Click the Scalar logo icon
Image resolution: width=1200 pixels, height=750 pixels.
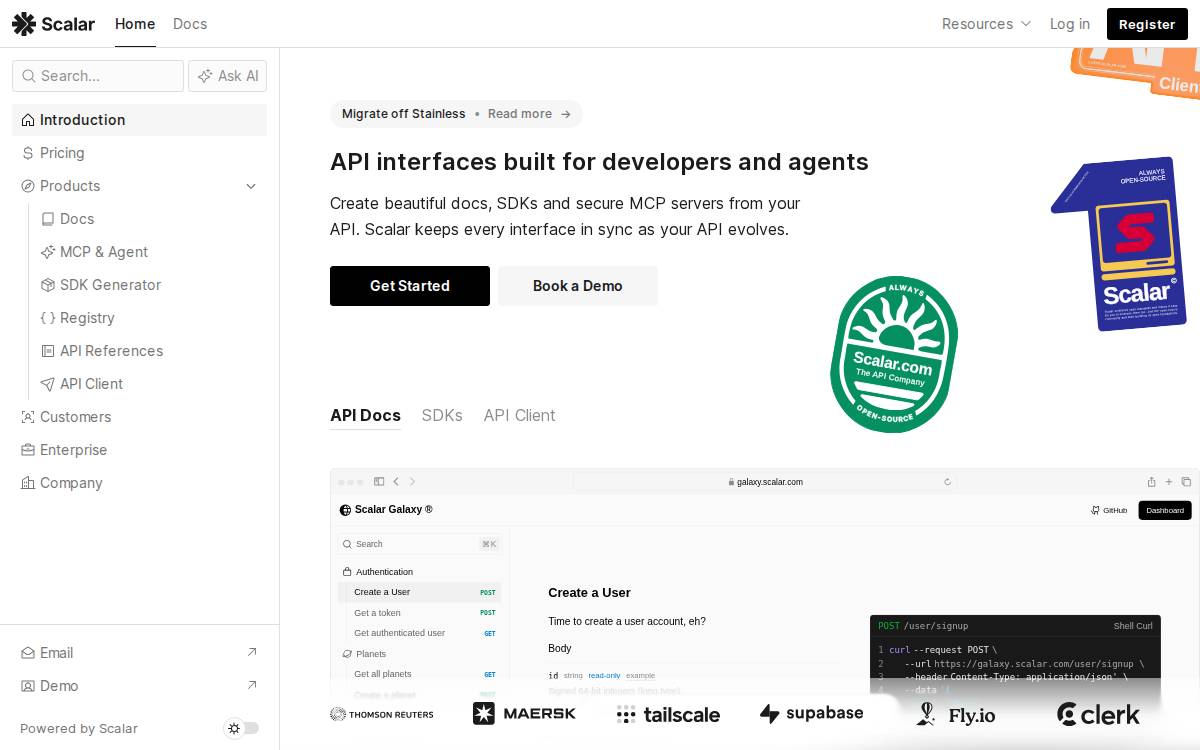coord(24,24)
